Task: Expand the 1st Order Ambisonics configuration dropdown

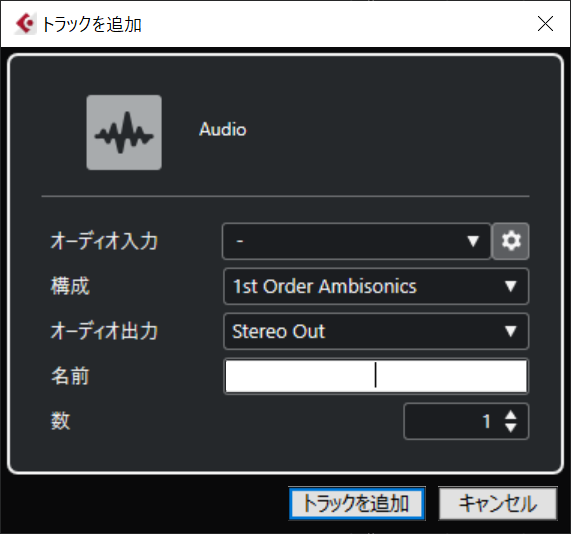Action: pos(376,286)
